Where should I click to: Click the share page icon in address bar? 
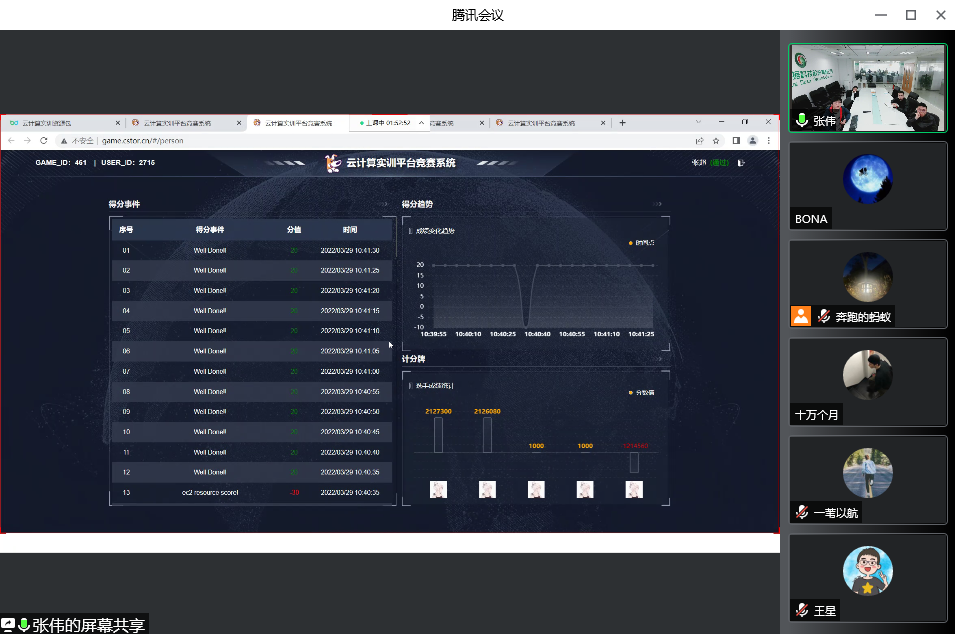coord(699,141)
